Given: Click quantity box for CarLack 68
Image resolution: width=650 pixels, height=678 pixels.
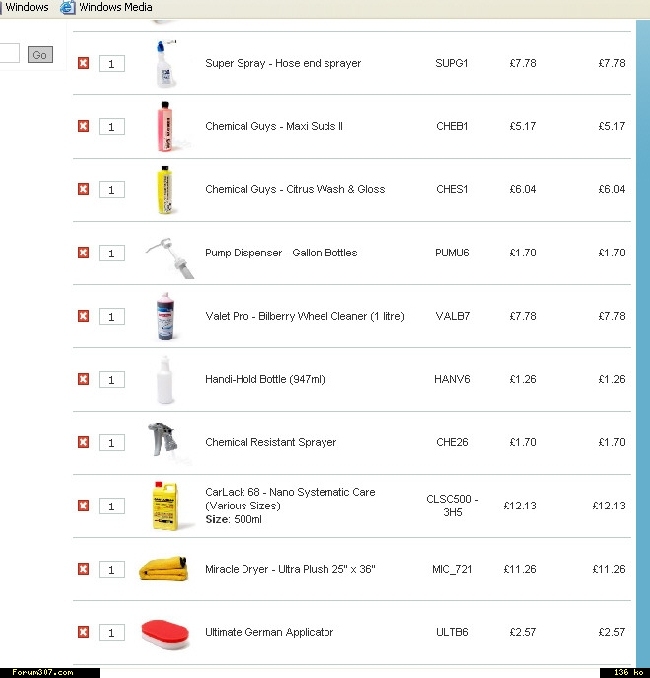Looking at the screenshot, I should click(112, 506).
